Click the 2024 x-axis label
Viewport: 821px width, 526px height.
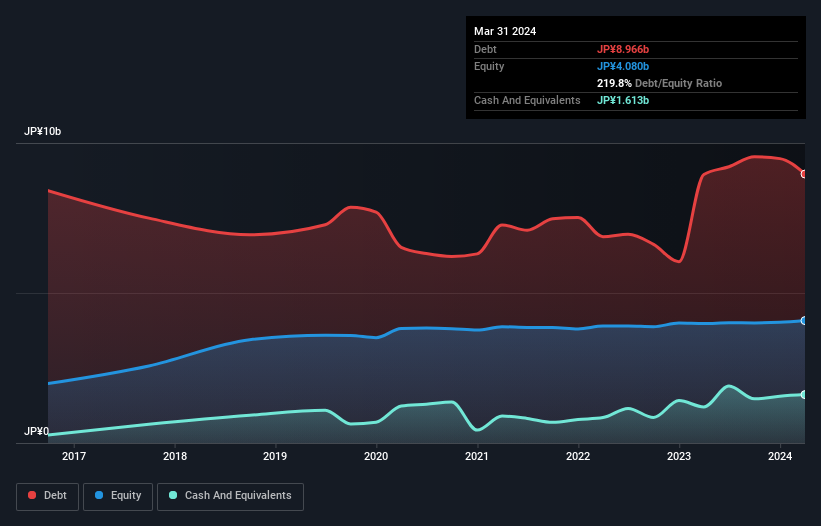tap(780, 456)
